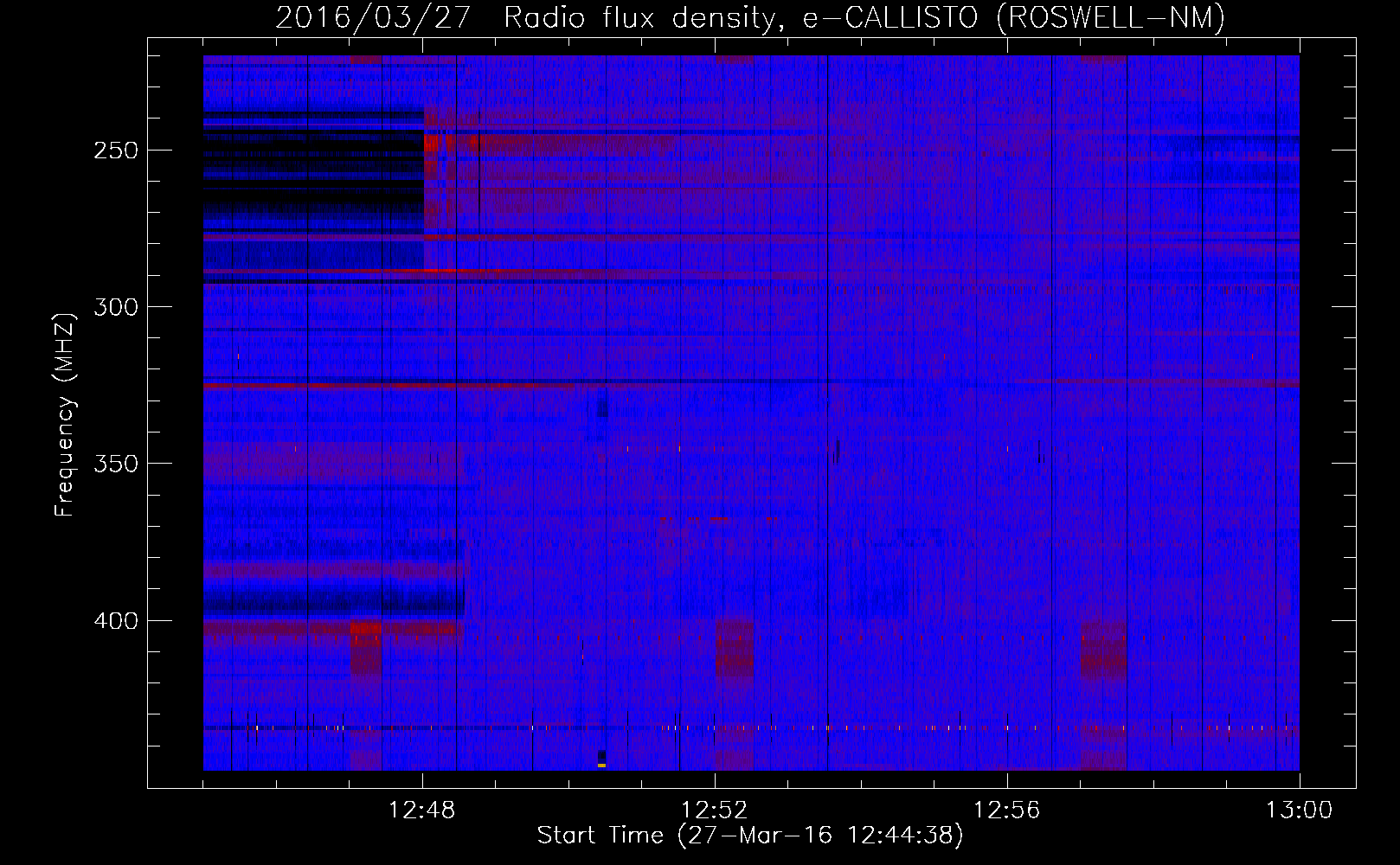Click the 'Start Time (27-Mar-16 12:44:38)' label

750,836
